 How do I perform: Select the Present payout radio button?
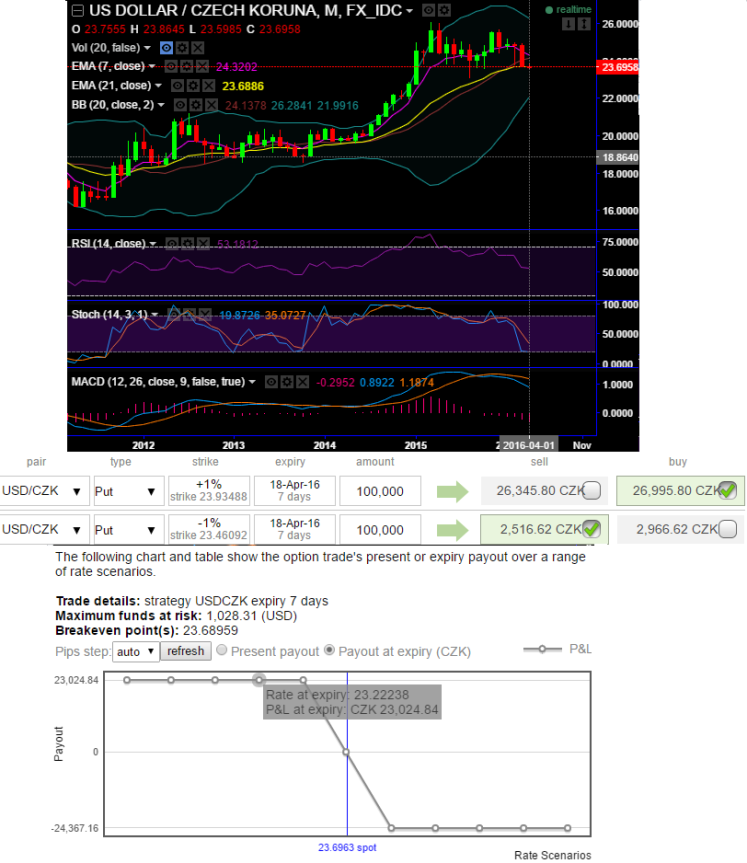222,650
